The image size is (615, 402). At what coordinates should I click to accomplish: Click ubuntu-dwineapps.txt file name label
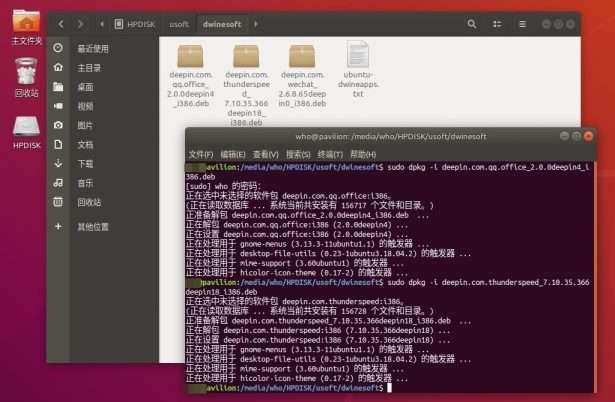(358, 84)
